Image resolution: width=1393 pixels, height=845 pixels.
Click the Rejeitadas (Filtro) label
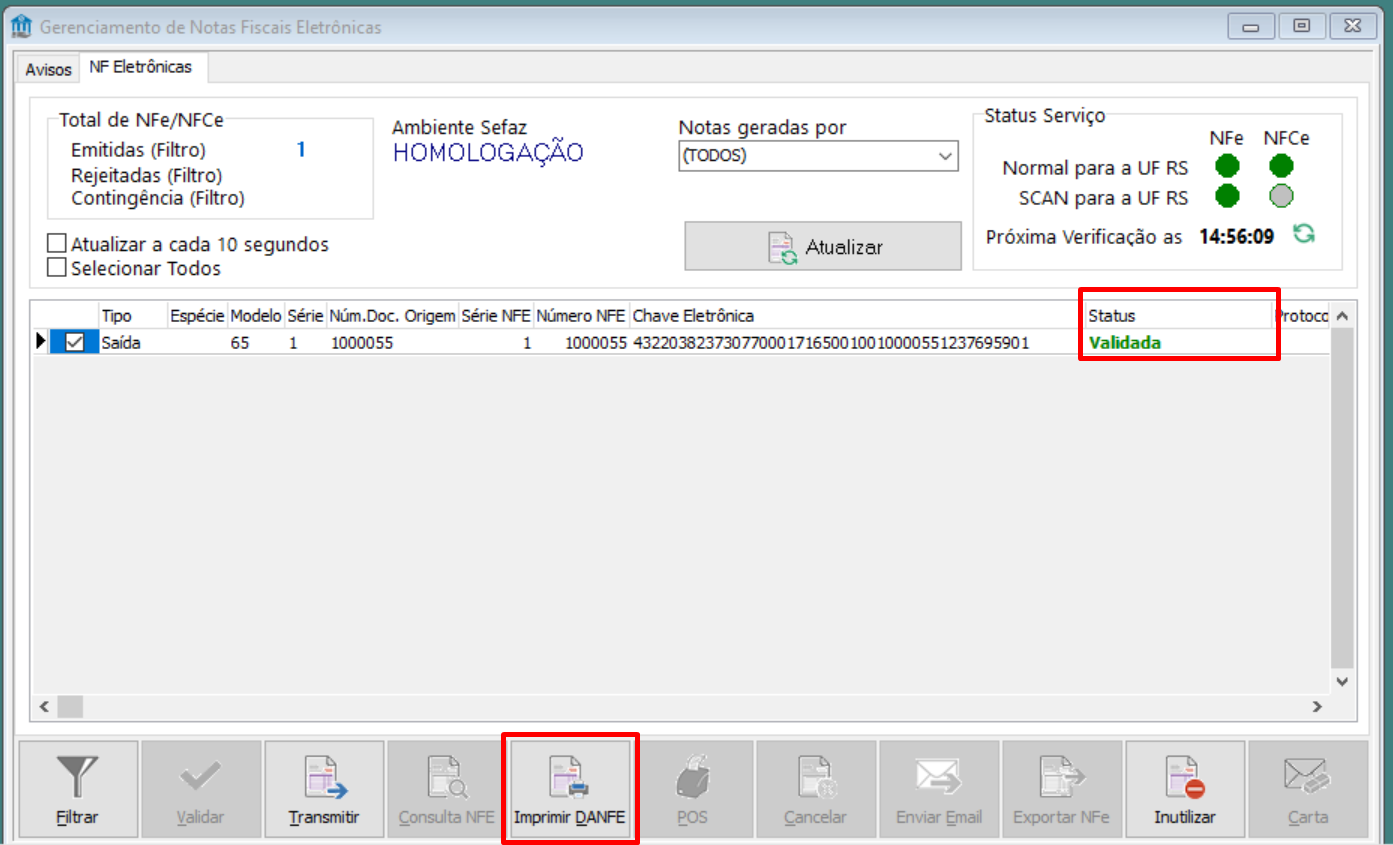click(147, 175)
